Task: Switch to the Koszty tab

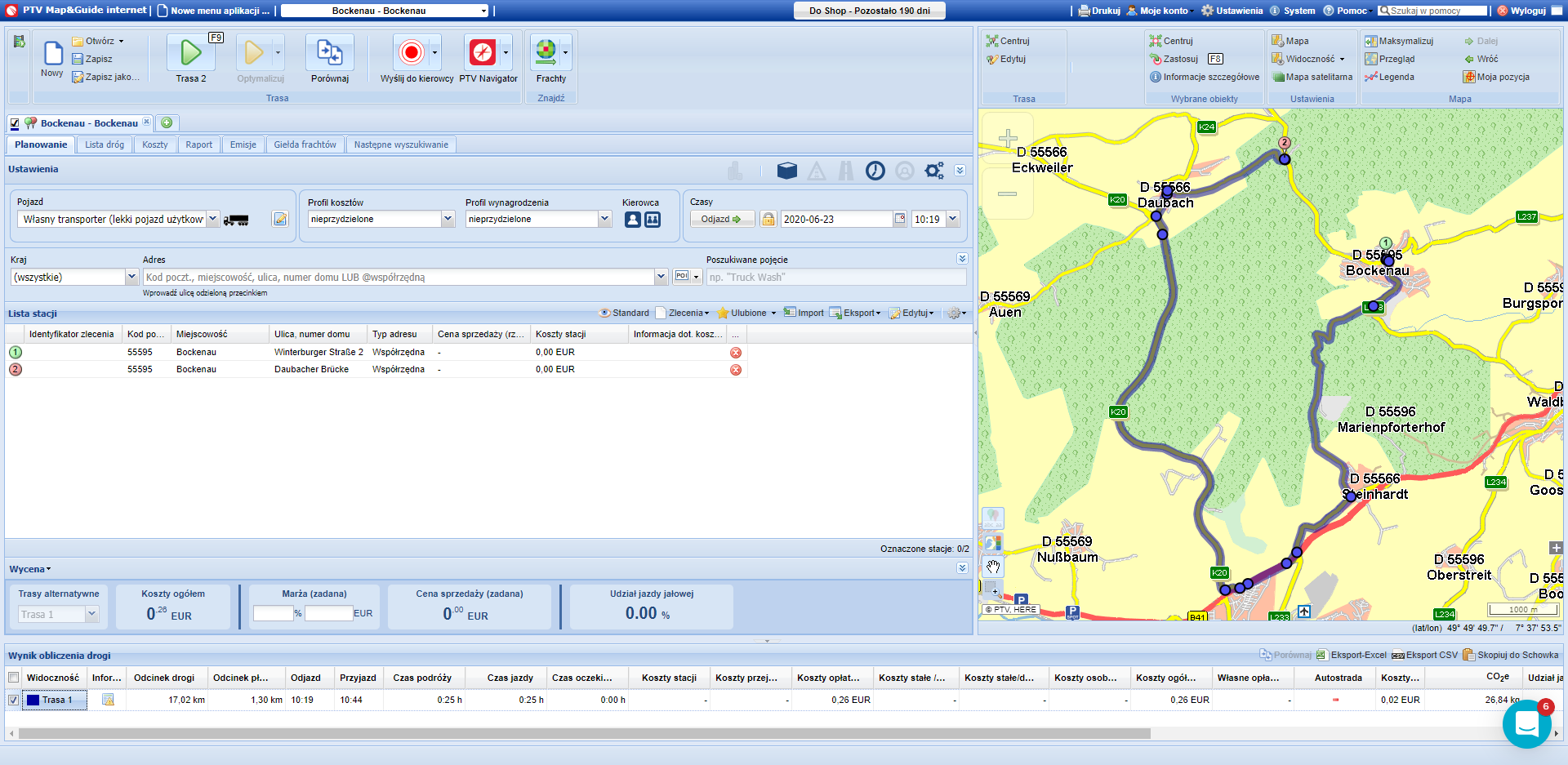Action: coord(154,145)
